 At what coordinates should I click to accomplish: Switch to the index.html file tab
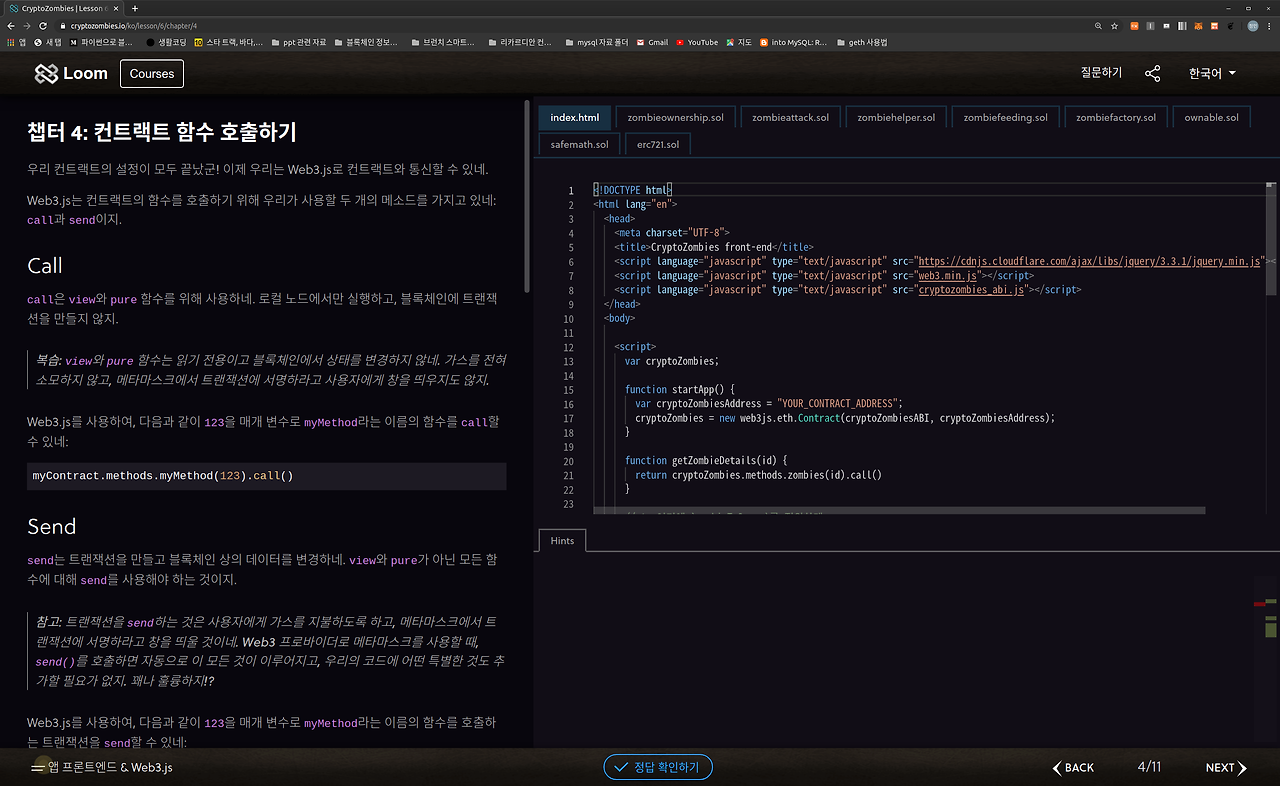[x=575, y=117]
